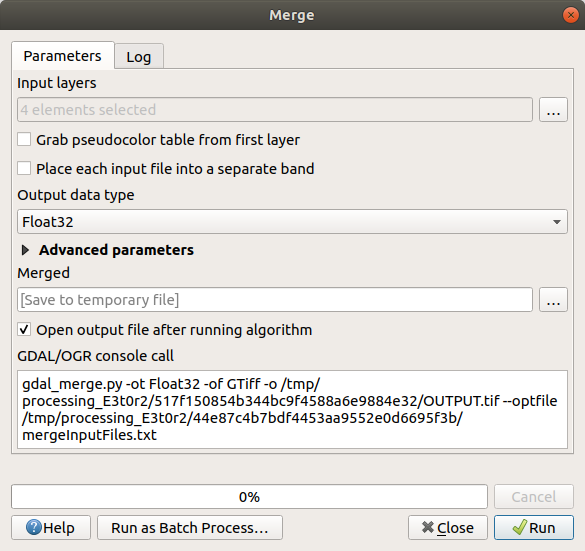This screenshot has height=551, width=585.
Task: Enable Grab pseudocolor table from first layer
Action: (24, 140)
